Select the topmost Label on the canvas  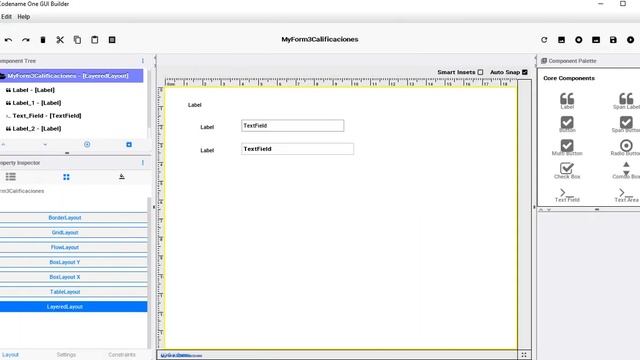click(x=195, y=105)
